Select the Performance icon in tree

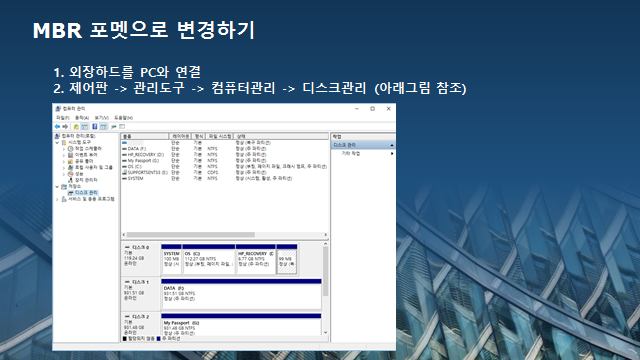pos(70,174)
